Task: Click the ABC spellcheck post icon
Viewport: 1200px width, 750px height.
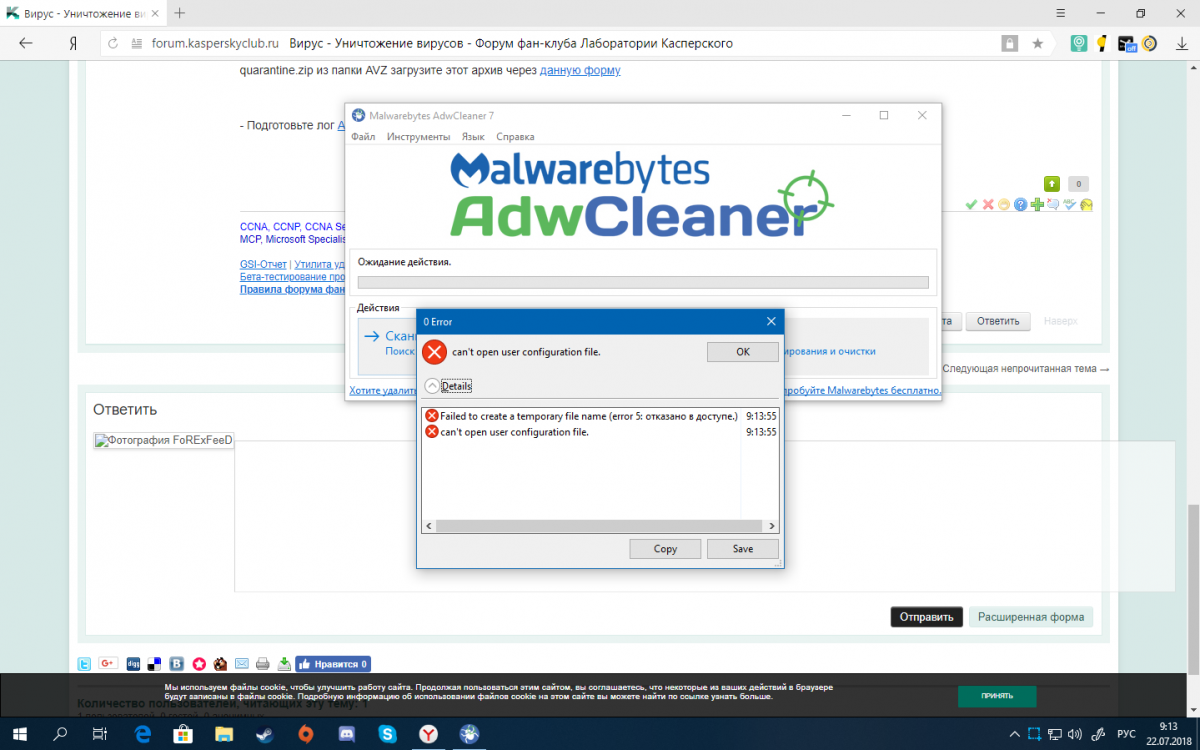Action: 1070,204
